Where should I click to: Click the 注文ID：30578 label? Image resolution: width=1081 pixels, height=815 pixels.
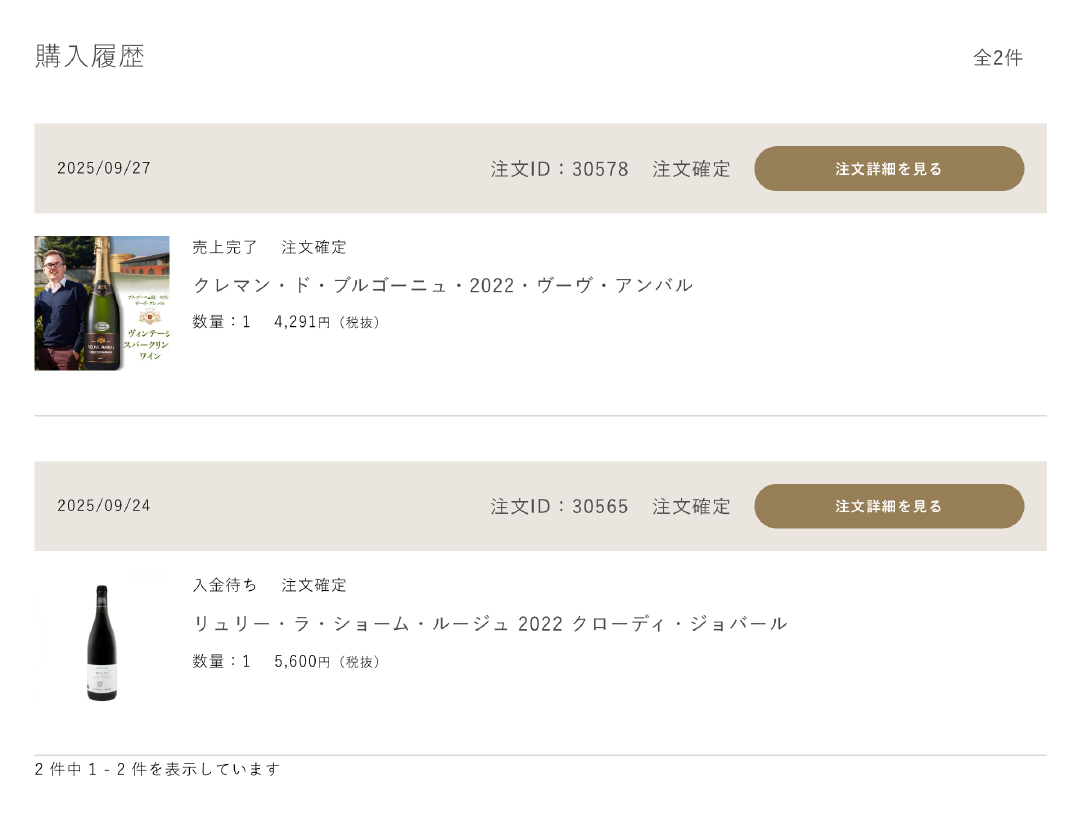pos(559,169)
